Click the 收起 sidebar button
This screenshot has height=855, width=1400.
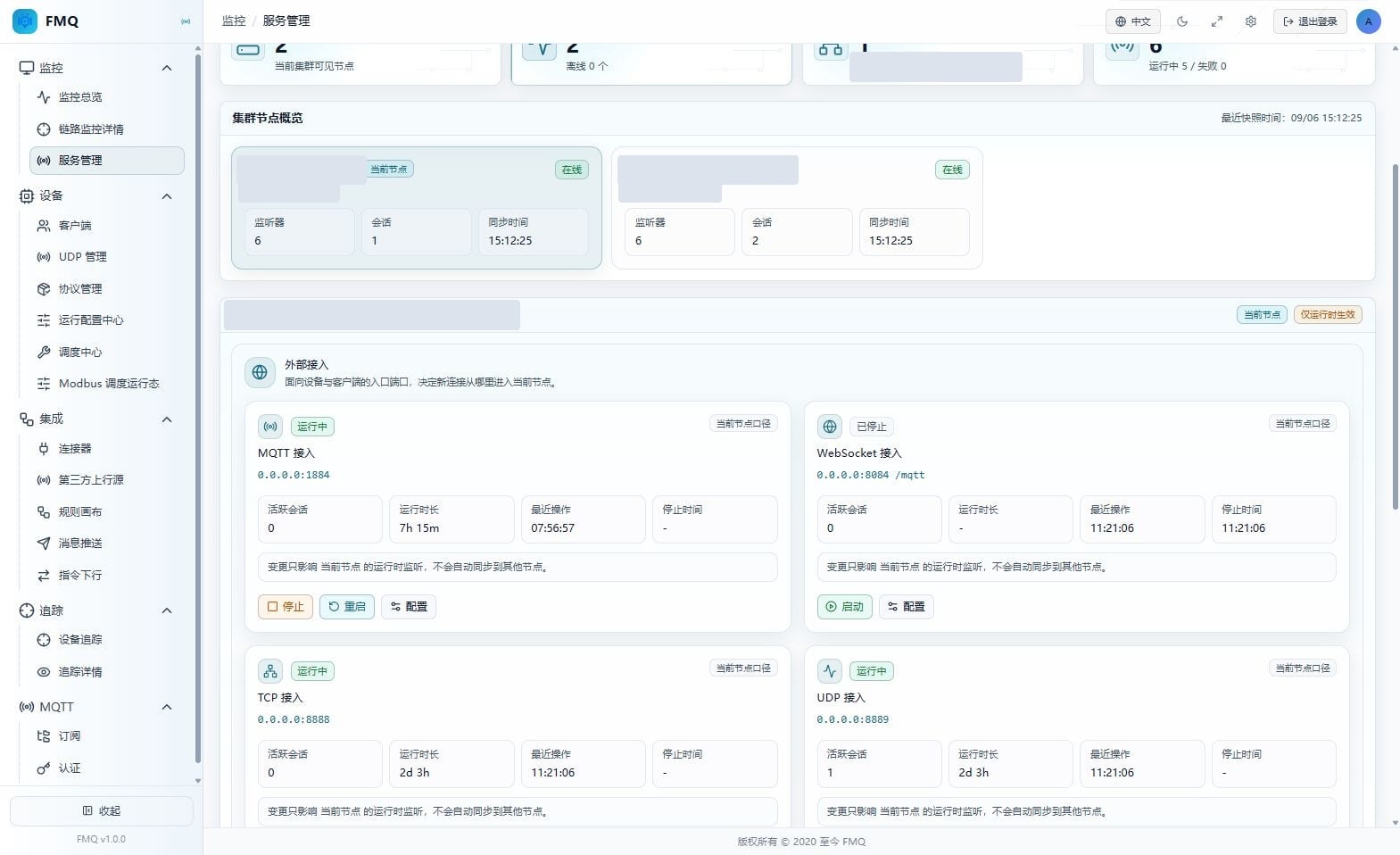tap(102, 811)
